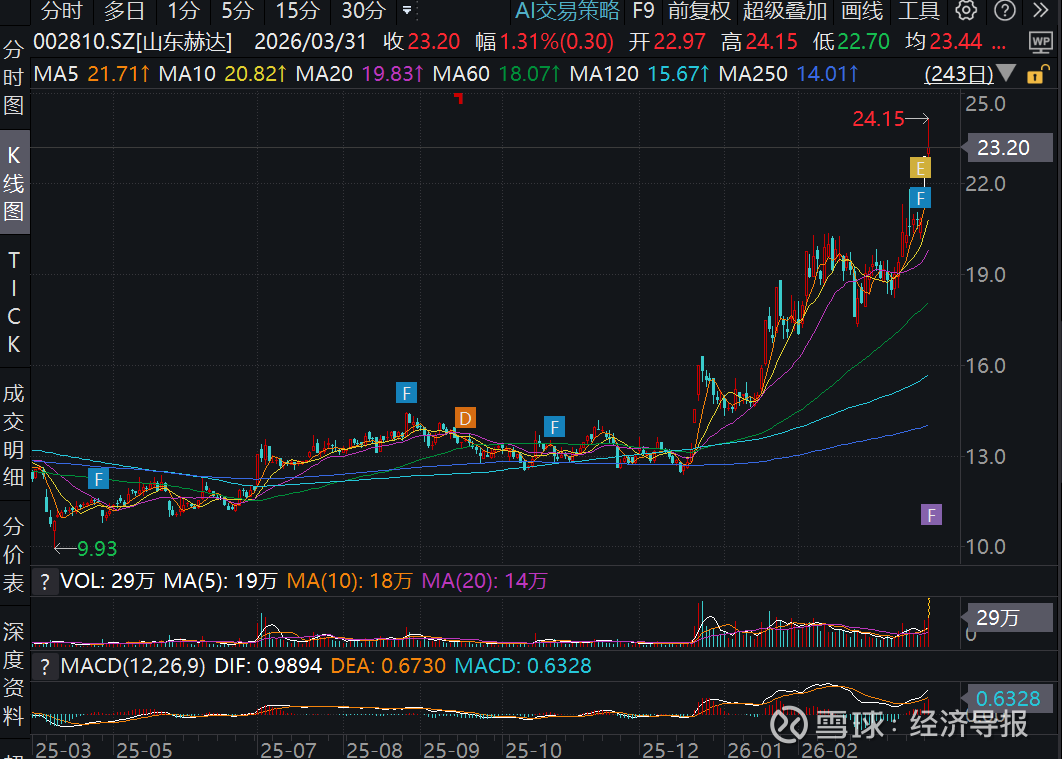Click the DEA: 0.6730 value

(x=388, y=666)
